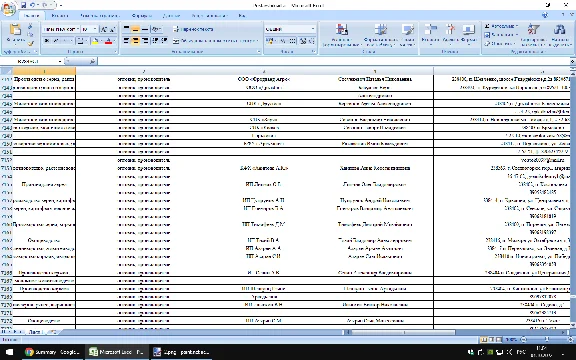576x360 pixels.
Task: Open the Formulas ribbon tab
Action: click(141, 15)
